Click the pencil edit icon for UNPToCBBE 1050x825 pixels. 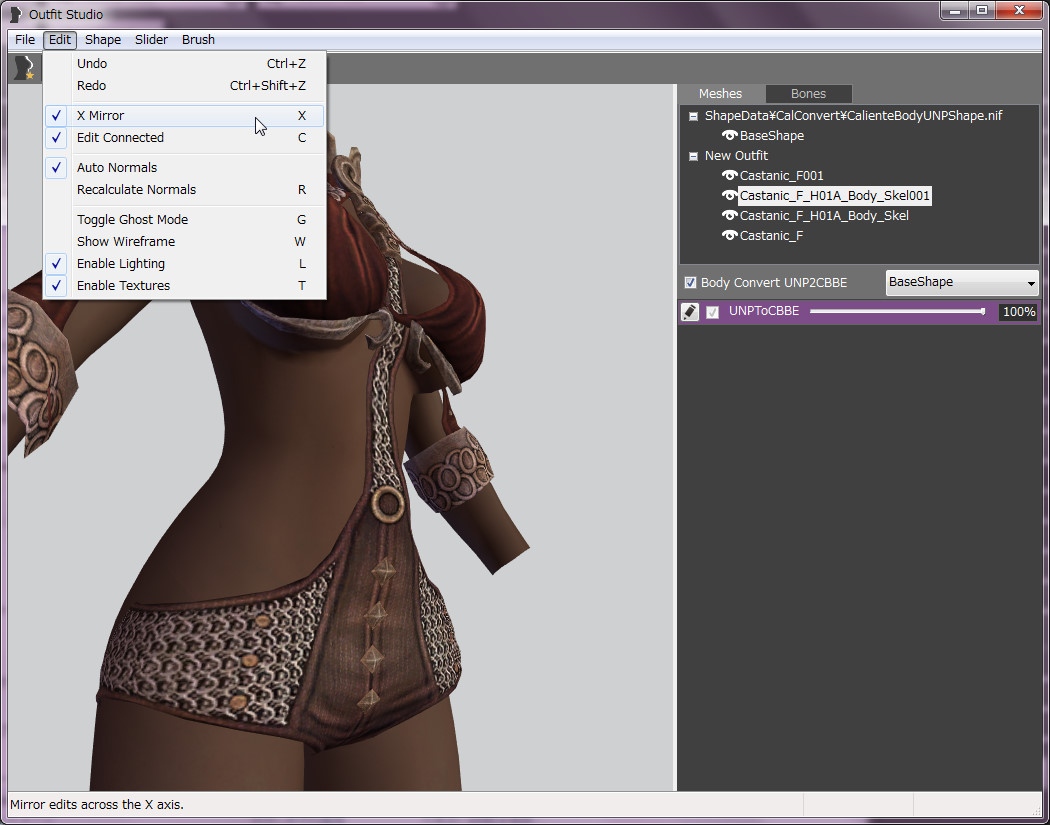click(690, 312)
